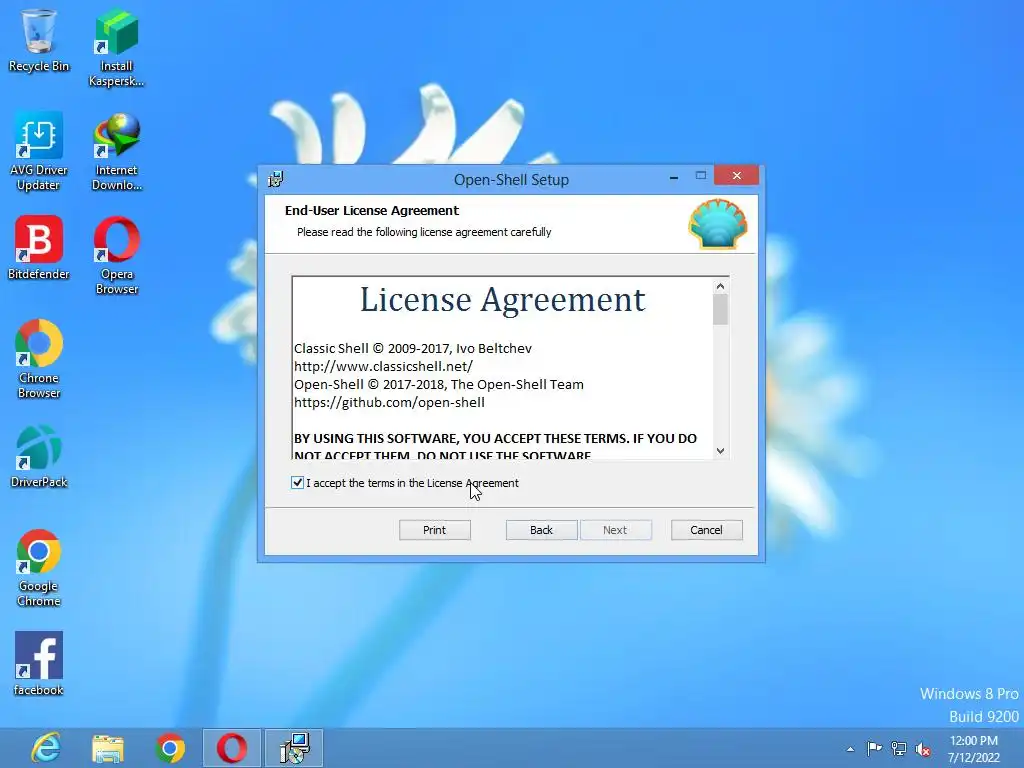Select the AVG Driver Updater shortcut

(39, 152)
